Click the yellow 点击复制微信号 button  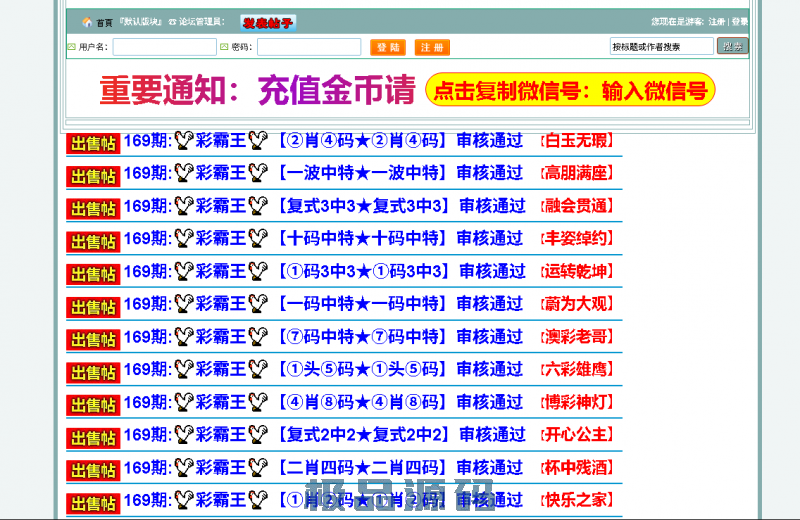[x=570, y=90]
